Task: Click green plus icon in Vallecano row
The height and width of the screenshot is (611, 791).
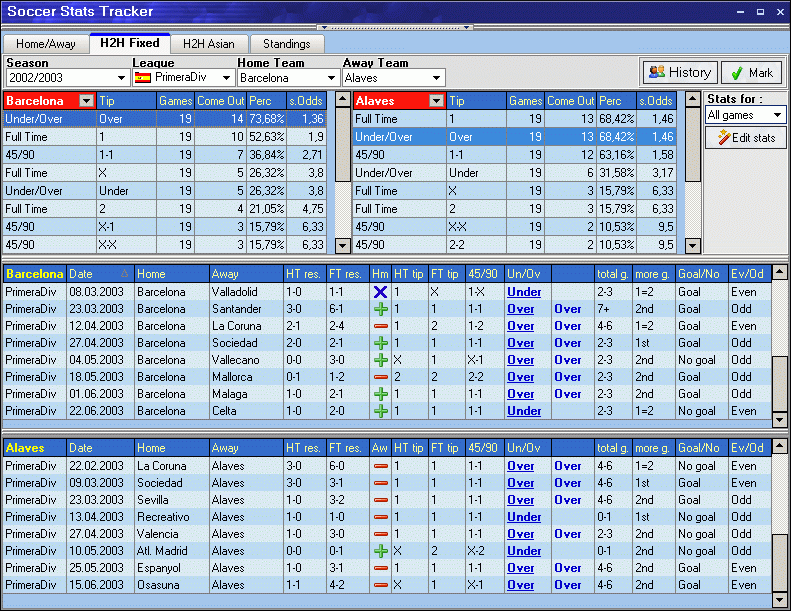Action: [380, 360]
